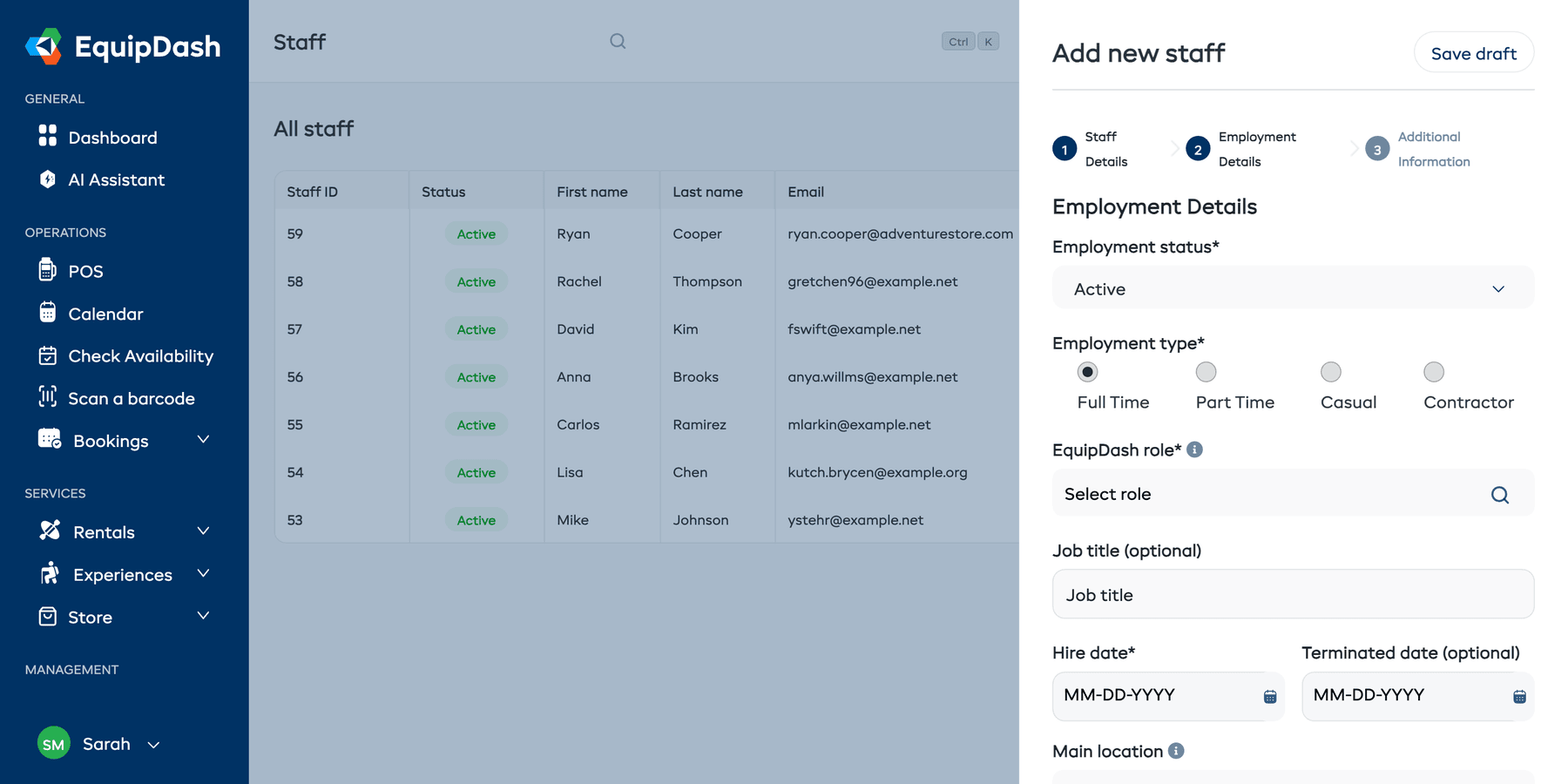The width and height of the screenshot is (1568, 784).
Task: Select the Casual employment option
Action: (x=1330, y=372)
